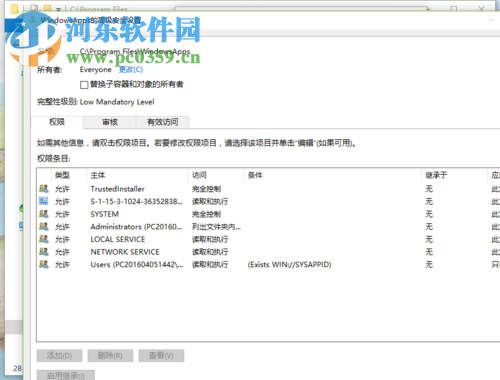Click the background Explorer window folder icon

[x=15, y=8]
